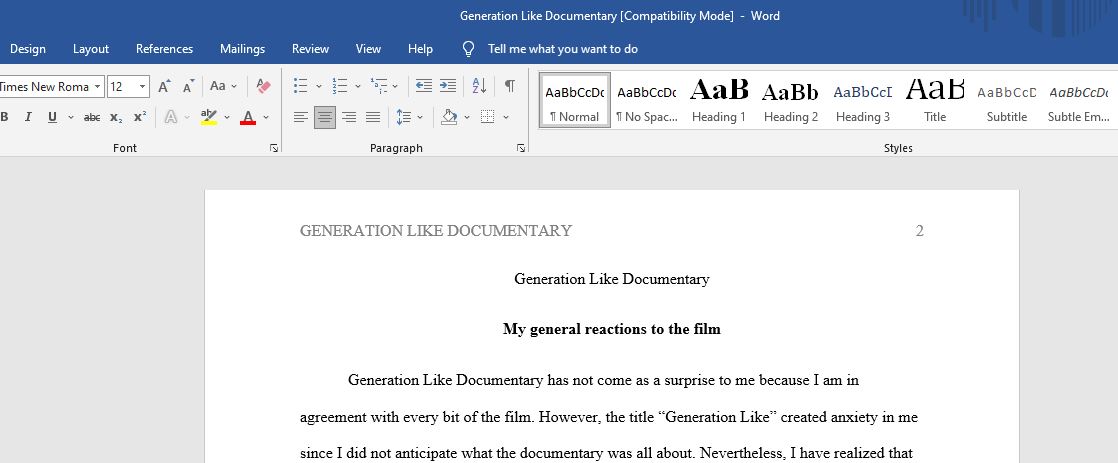Toggle Strikethrough formatting
1118x463 pixels.
click(x=91, y=117)
